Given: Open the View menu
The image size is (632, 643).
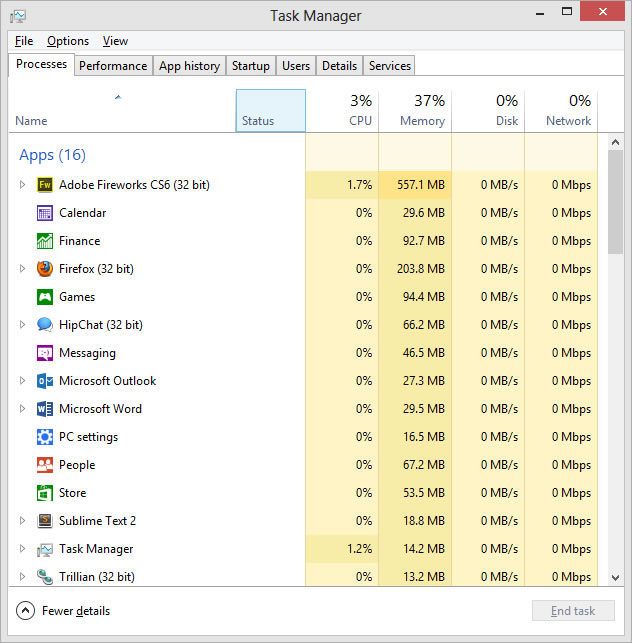Looking at the screenshot, I should tap(115, 41).
